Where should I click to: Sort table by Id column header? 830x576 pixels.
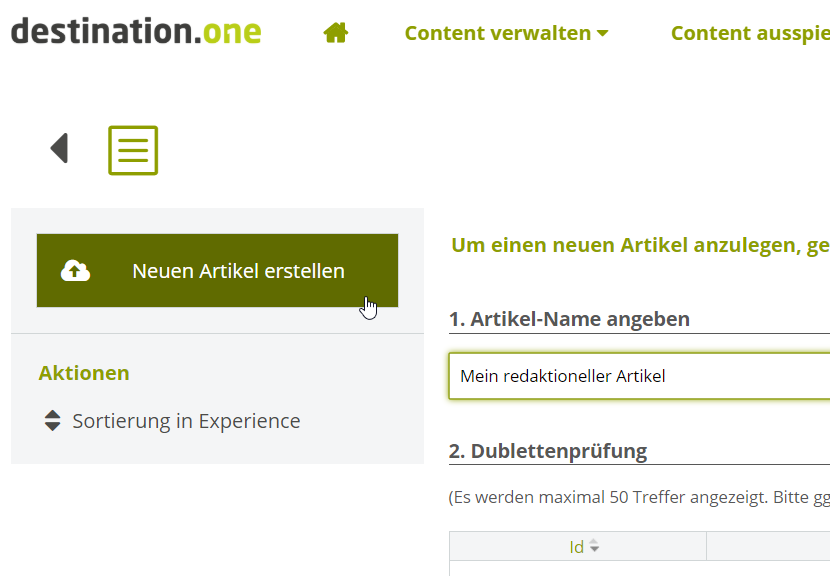tap(577, 547)
